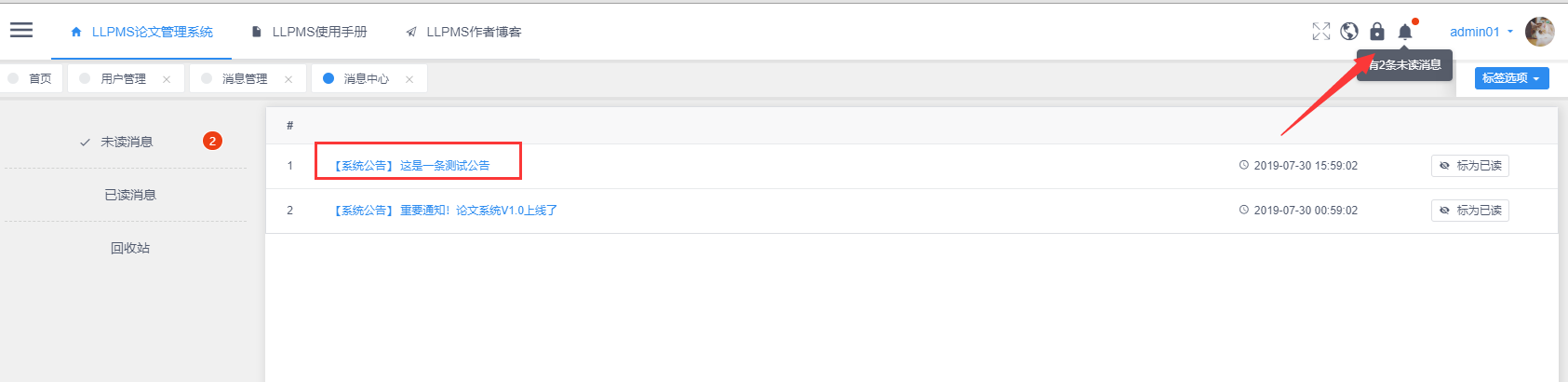
Task: Expand the 标签选项 dropdown button
Action: 1512,78
